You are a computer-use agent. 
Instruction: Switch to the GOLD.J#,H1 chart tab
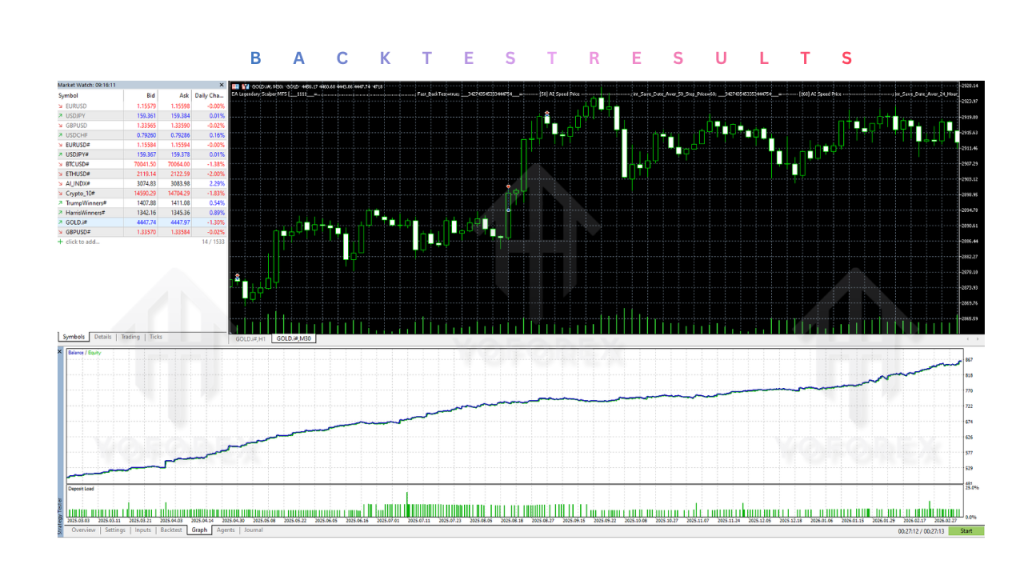(252, 337)
